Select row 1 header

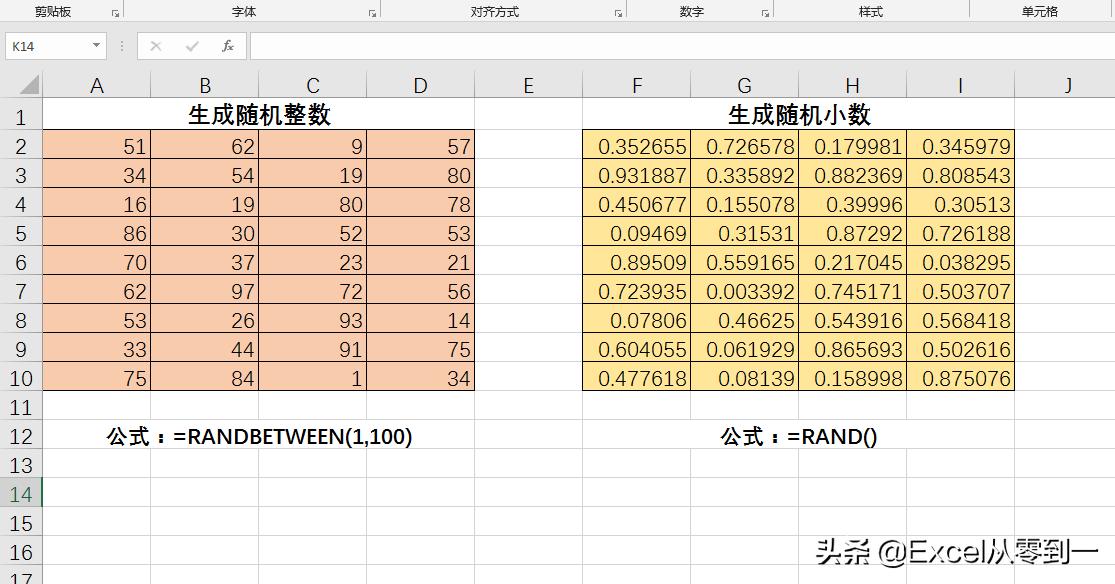pyautogui.click(x=21, y=115)
